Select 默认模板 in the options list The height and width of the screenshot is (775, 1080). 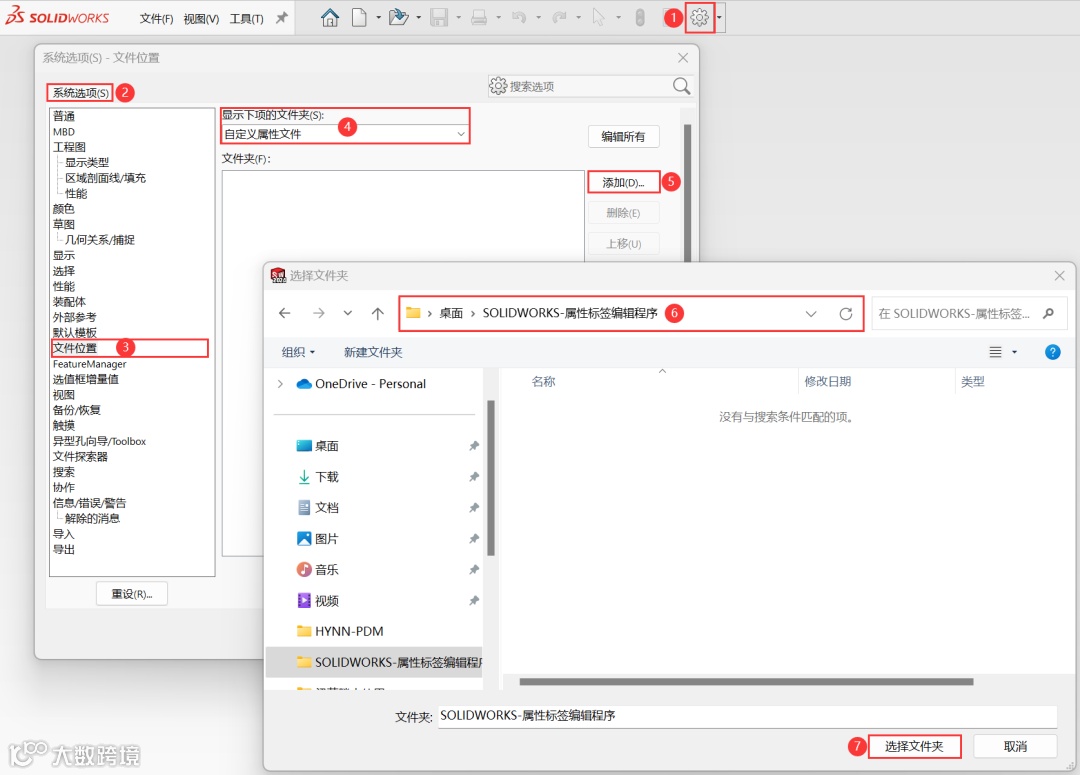click(75, 333)
